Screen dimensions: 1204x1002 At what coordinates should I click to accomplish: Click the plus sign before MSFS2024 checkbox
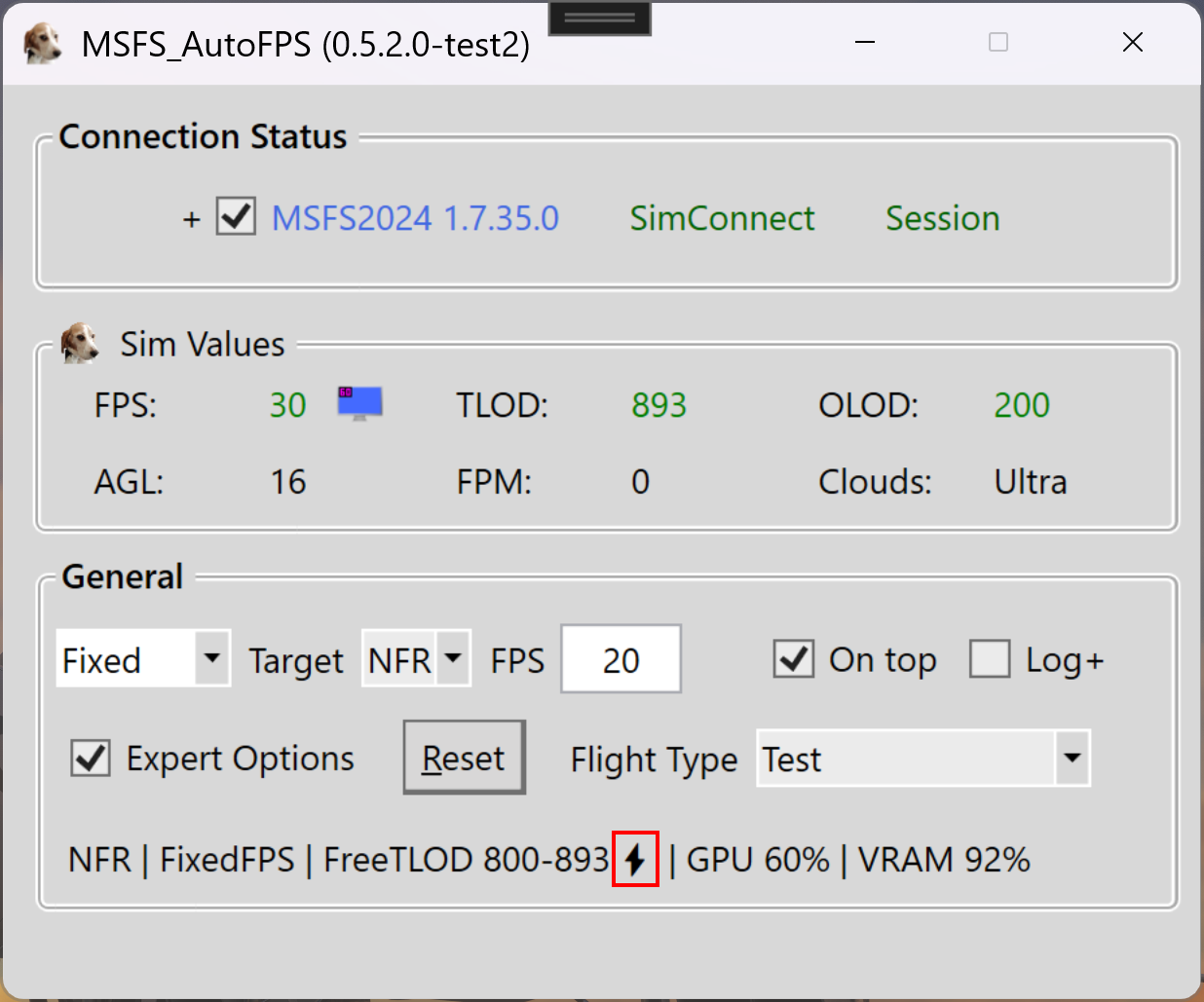192,219
